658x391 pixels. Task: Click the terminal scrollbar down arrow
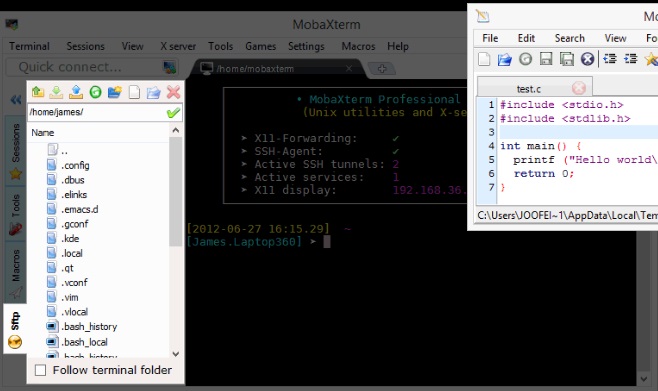[644, 379]
